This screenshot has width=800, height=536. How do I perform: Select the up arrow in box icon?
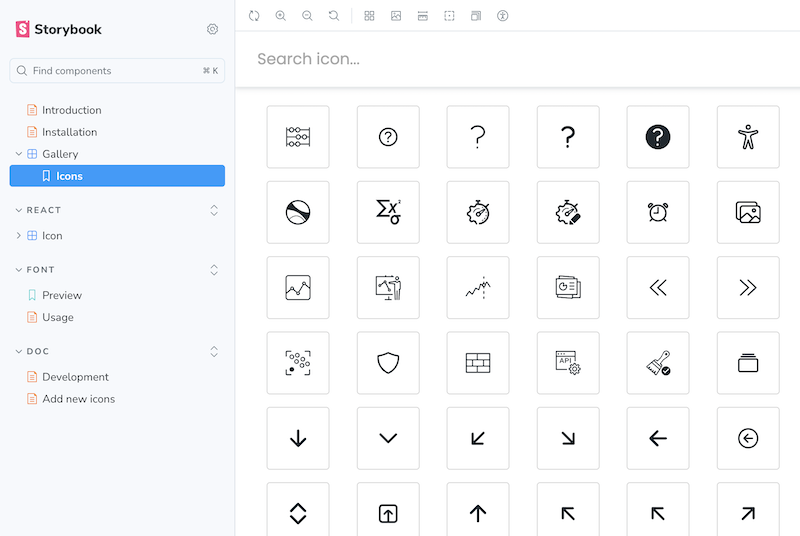(388, 509)
